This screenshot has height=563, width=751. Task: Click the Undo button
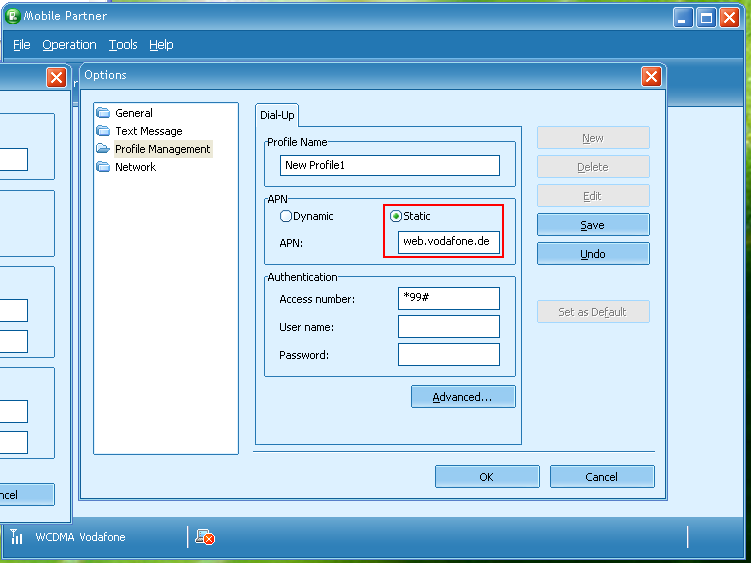point(593,253)
